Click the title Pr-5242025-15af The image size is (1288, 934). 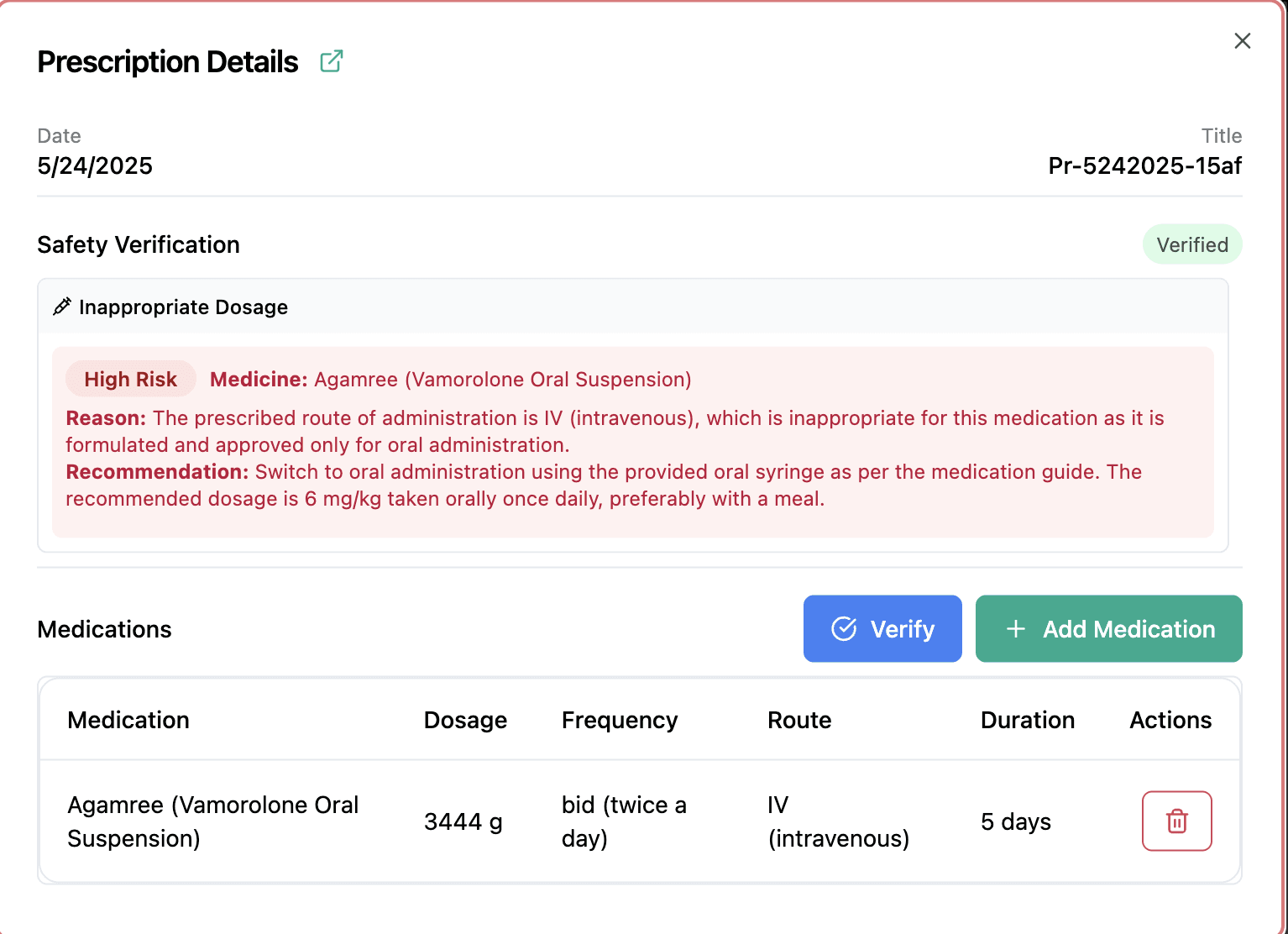[1144, 165]
